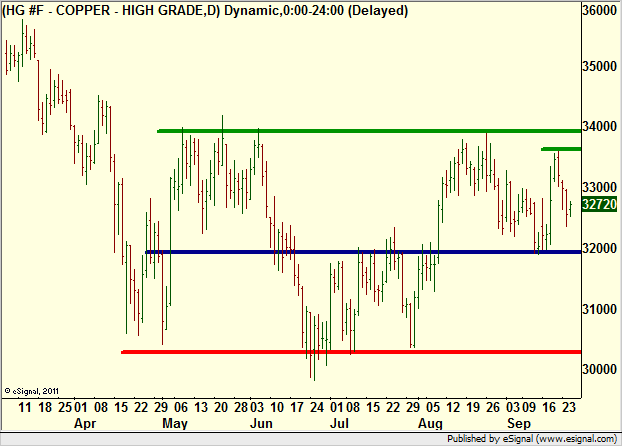Click the 35000 price axis label

(x=599, y=66)
